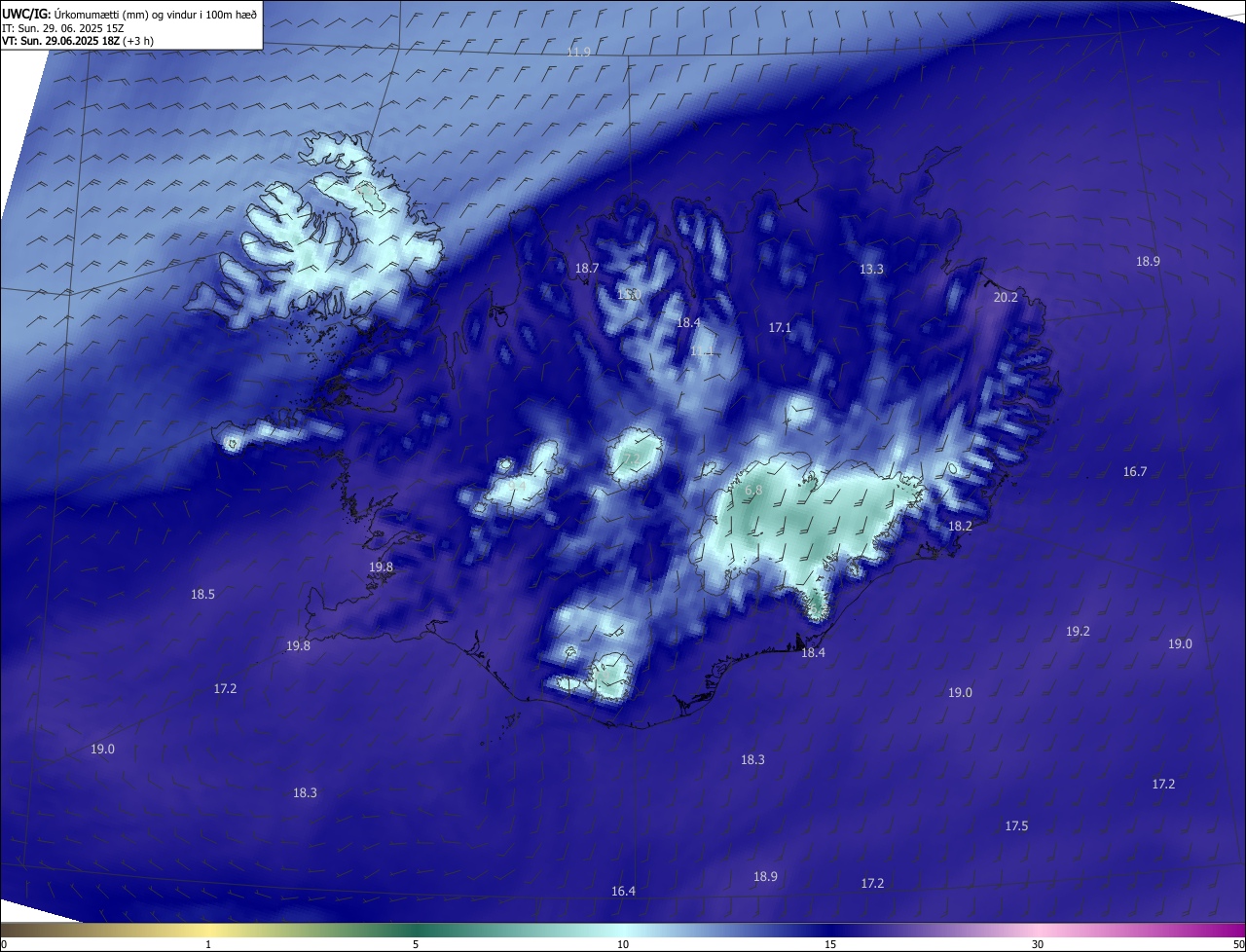Screen dimensions: 1246x952
Task: Click the 19.2 value label on the map
Action: tap(1078, 631)
